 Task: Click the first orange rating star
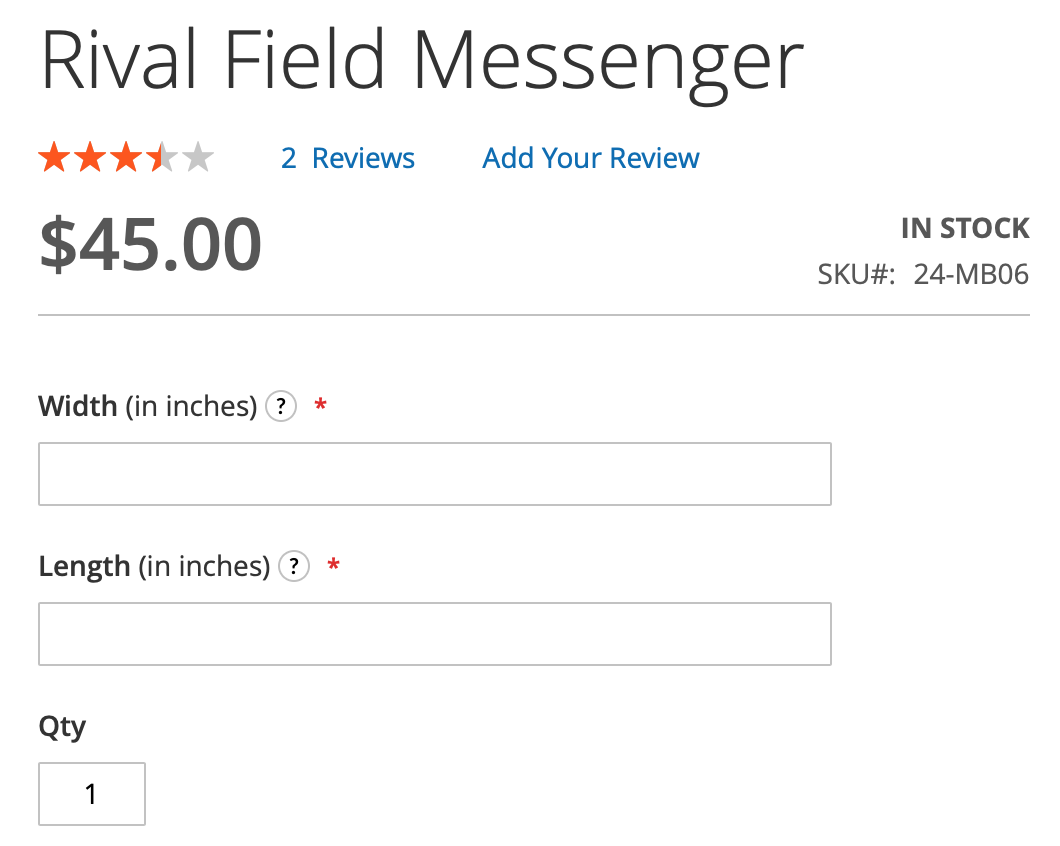54,158
